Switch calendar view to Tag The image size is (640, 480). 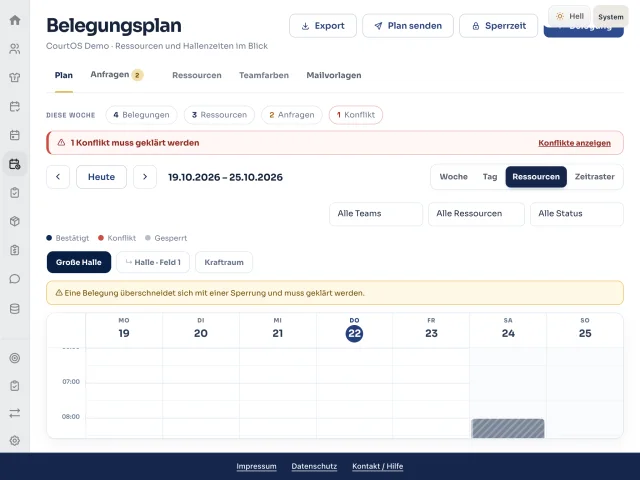coord(490,177)
